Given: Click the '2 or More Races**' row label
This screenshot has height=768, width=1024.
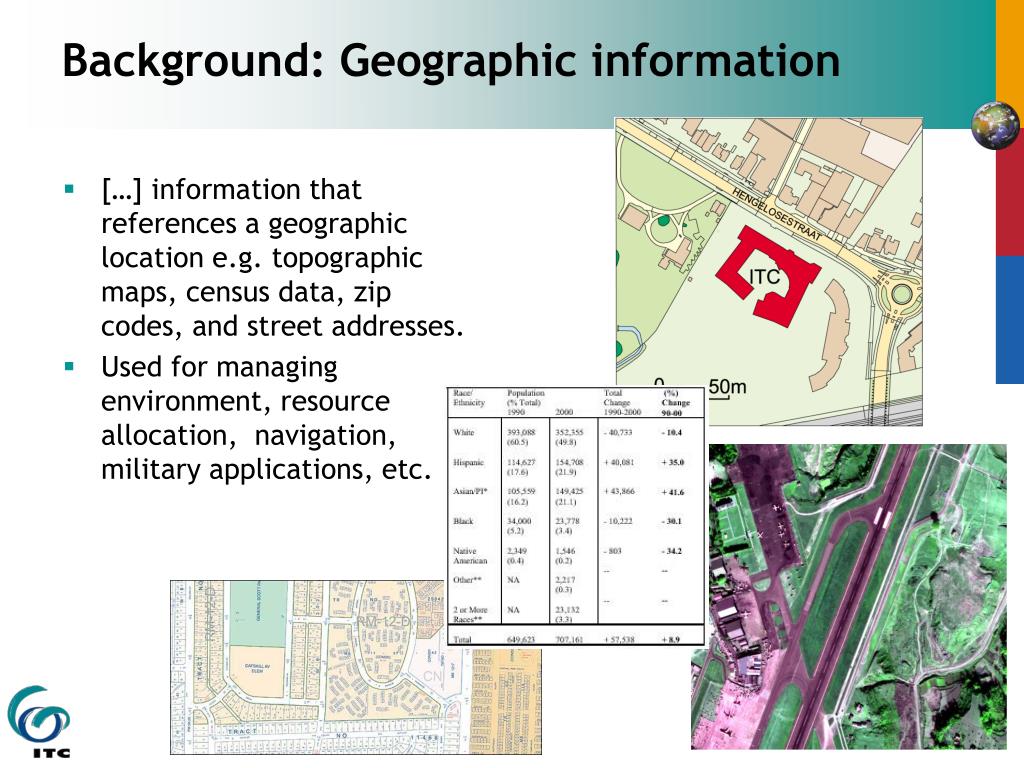Looking at the screenshot, I should [470, 615].
